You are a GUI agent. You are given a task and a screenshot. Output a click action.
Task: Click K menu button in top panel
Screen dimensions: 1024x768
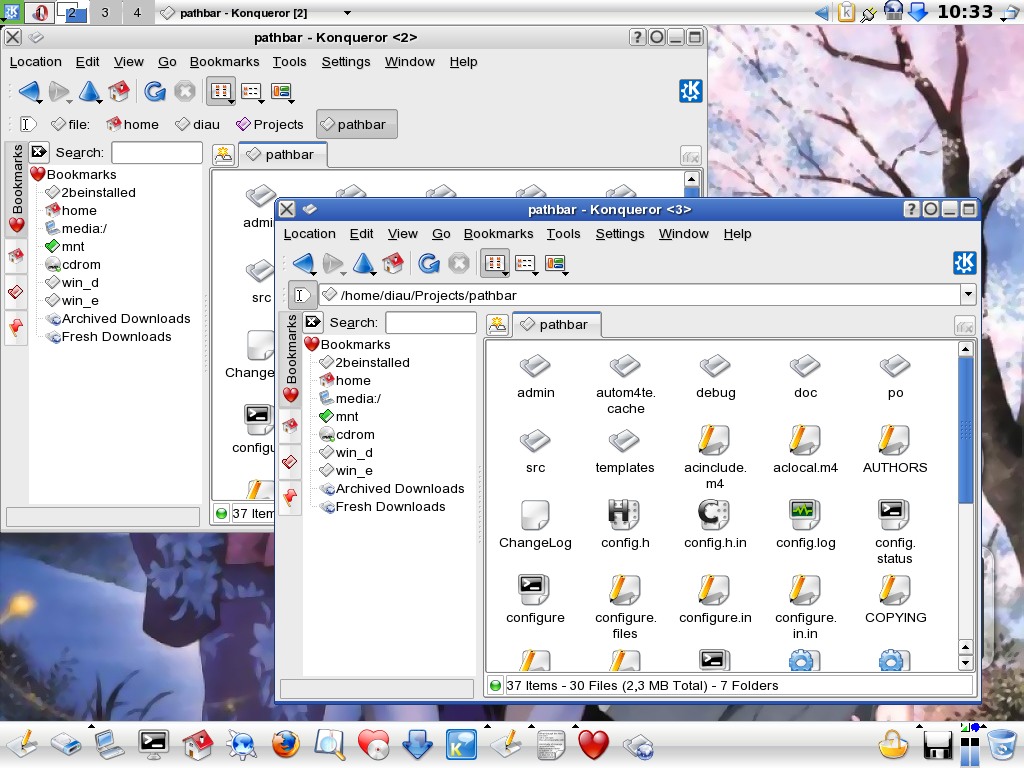11,12
